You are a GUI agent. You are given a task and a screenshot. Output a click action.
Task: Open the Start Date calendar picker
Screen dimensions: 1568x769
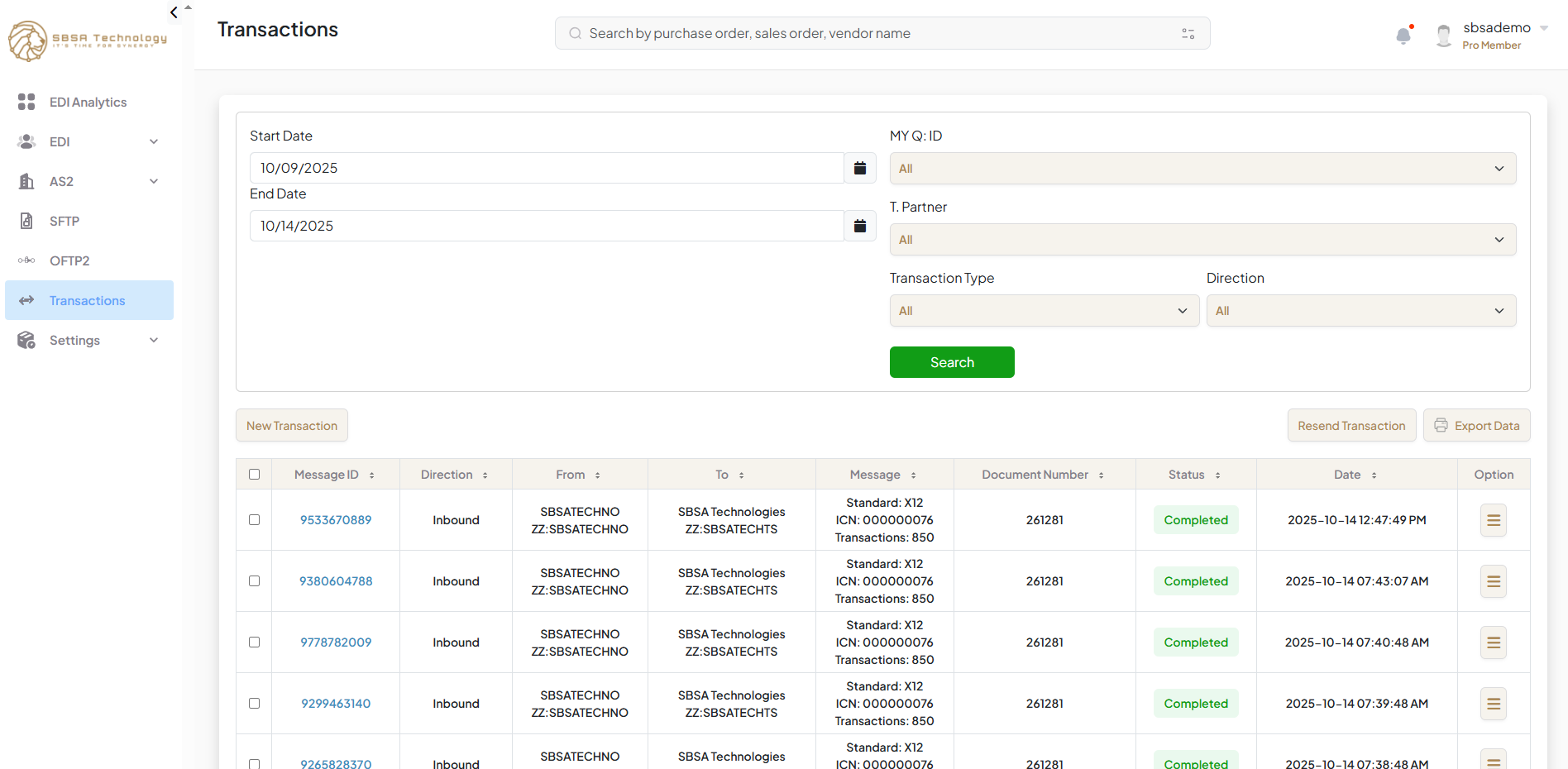(x=860, y=168)
